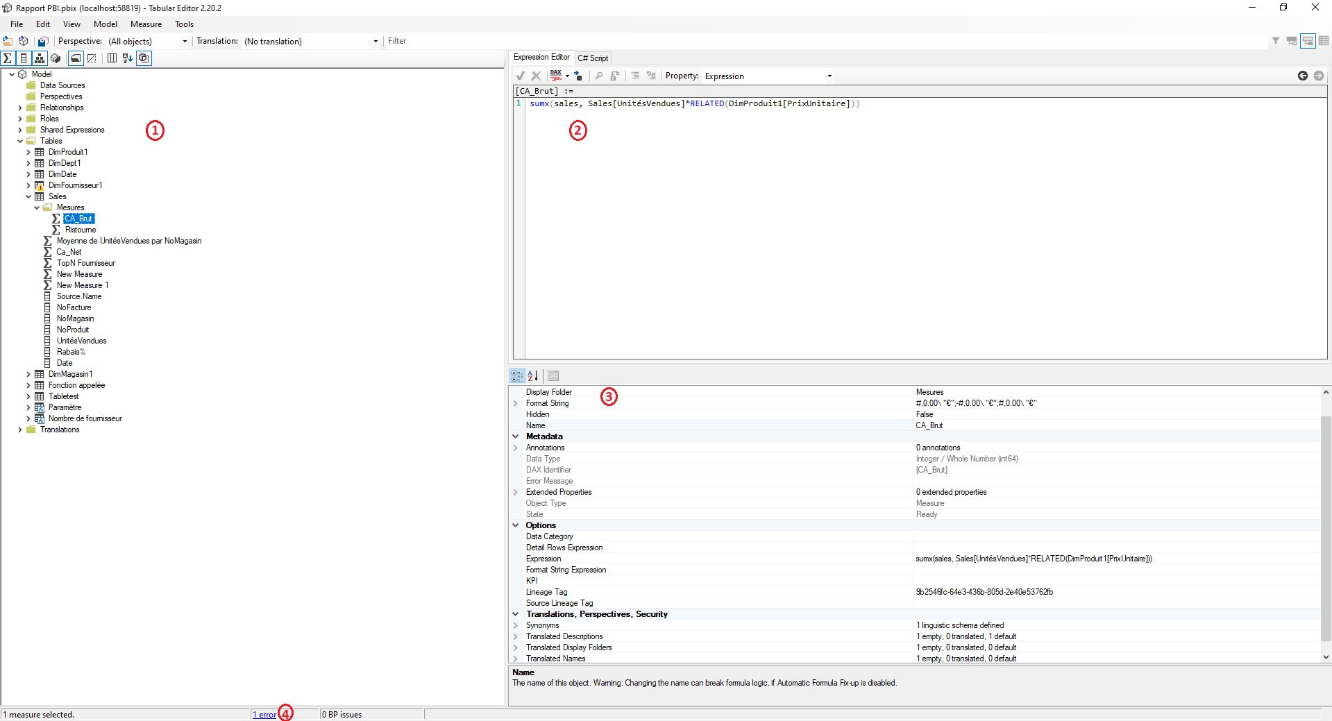1332x721 pixels.
Task: Toggle alphabetical sort order button
Action: (x=128, y=58)
